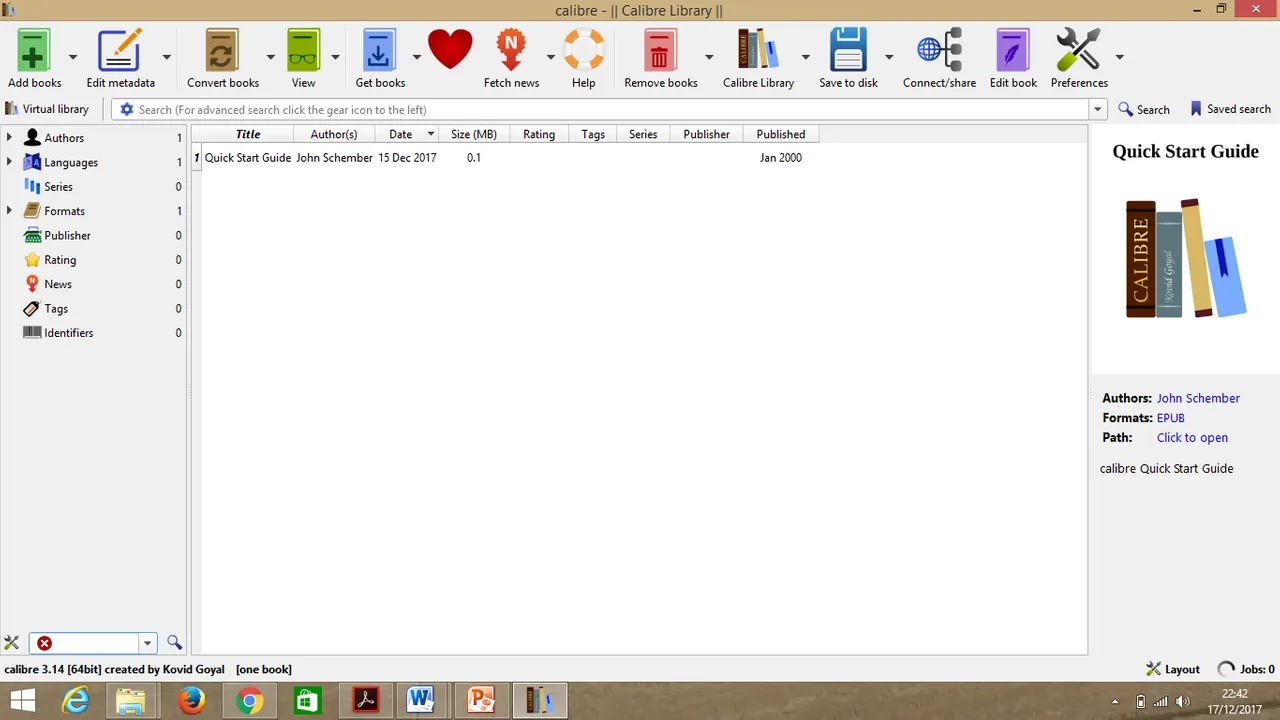Open the Calibre Library switcher
The image size is (1280, 720).
(x=758, y=50)
